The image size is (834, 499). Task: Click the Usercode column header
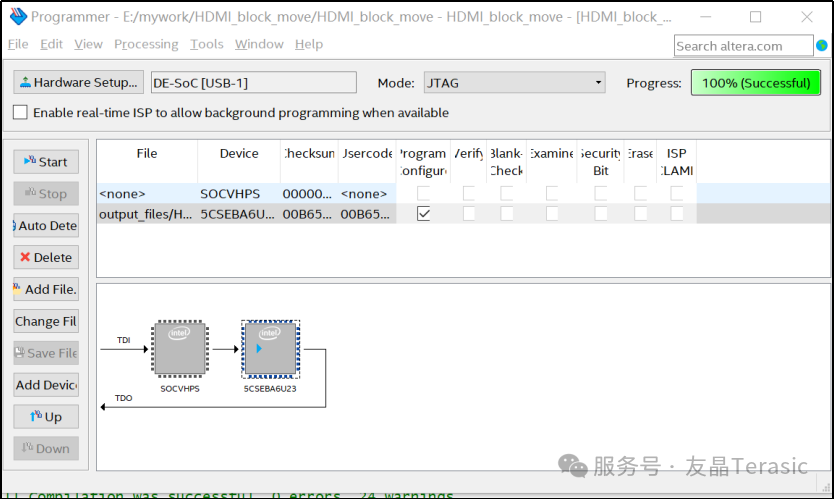point(367,162)
